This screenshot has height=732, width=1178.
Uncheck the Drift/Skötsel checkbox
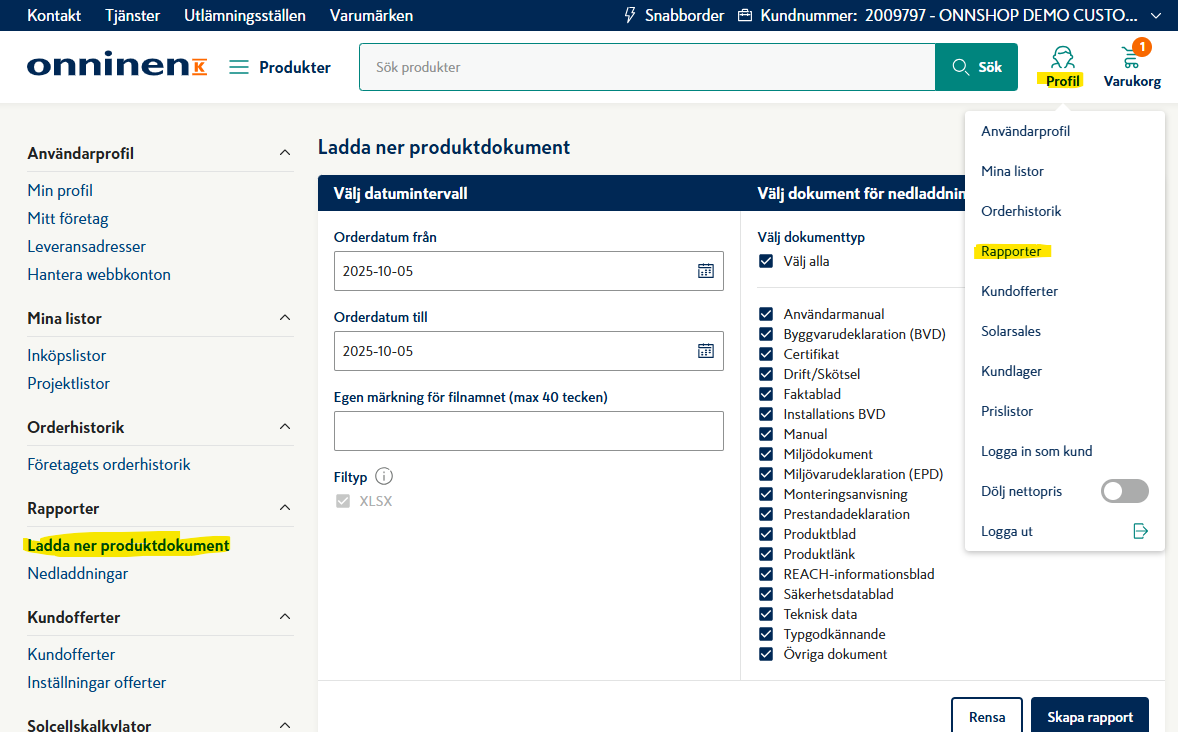pyautogui.click(x=766, y=374)
